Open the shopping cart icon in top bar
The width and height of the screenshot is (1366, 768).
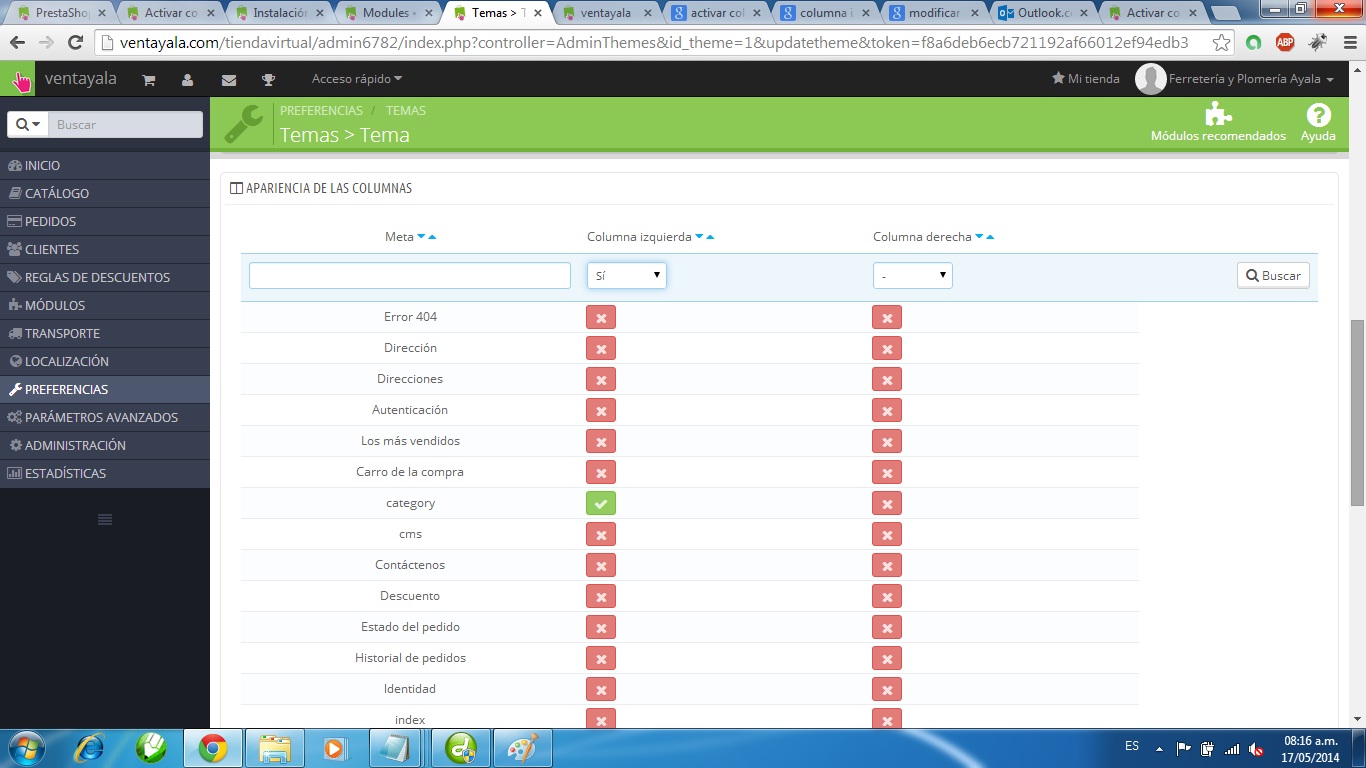[149, 80]
